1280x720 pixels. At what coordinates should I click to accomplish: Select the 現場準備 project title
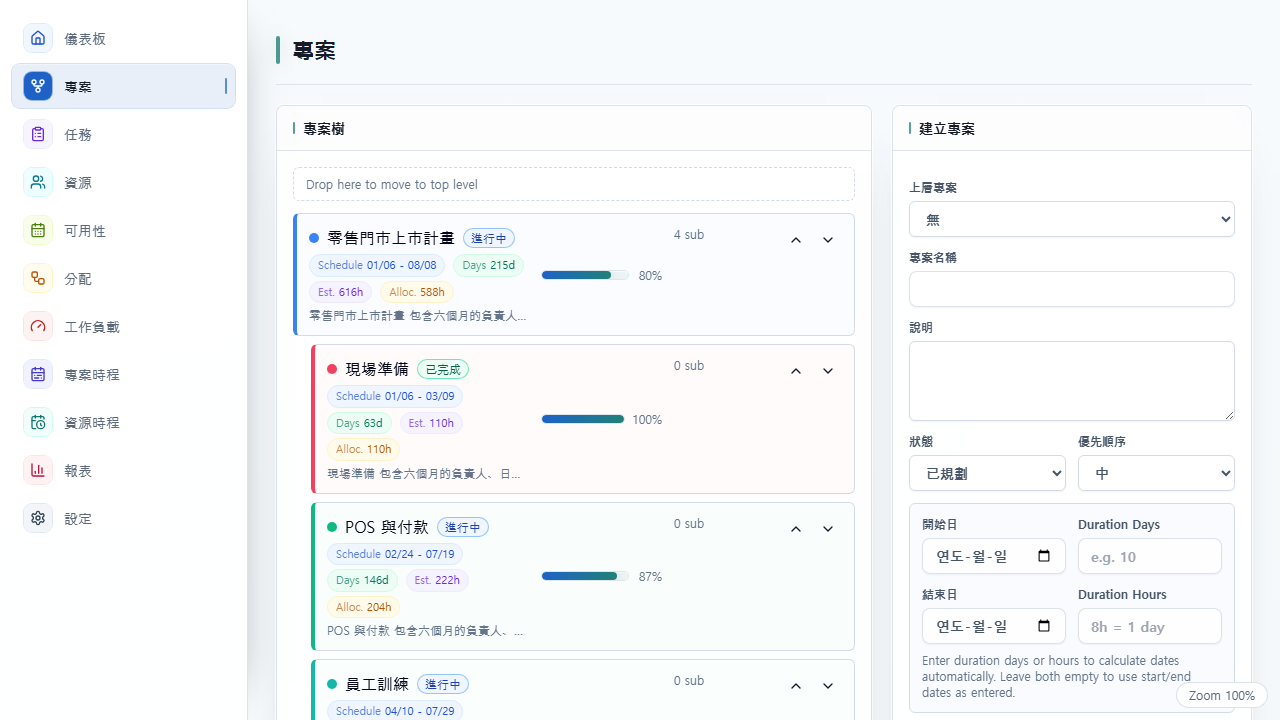[x=377, y=369]
